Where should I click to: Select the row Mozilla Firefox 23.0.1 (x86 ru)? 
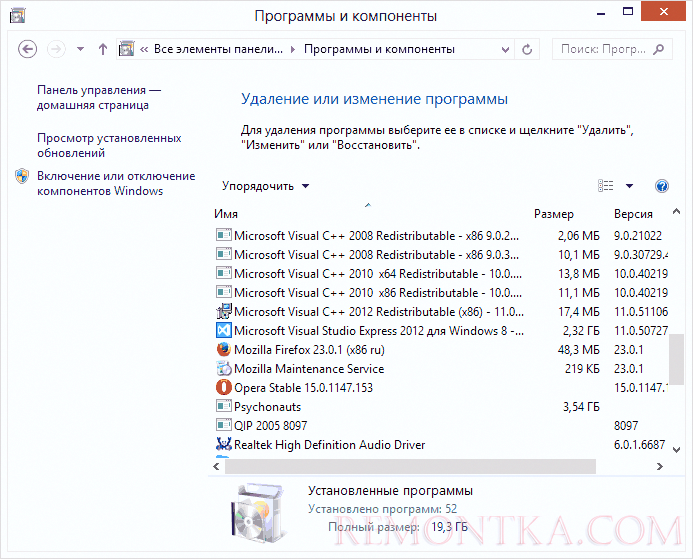point(442,350)
